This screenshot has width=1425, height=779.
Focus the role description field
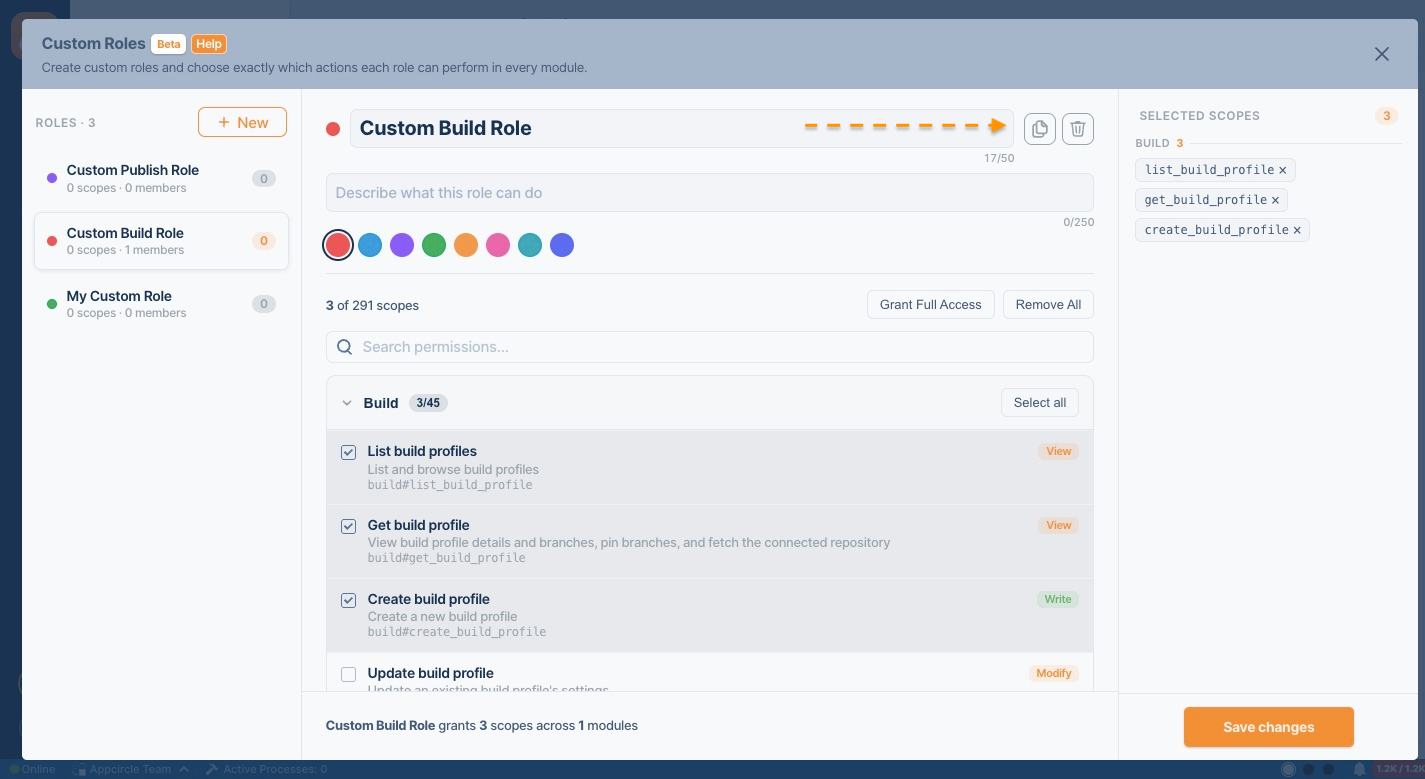coord(710,193)
